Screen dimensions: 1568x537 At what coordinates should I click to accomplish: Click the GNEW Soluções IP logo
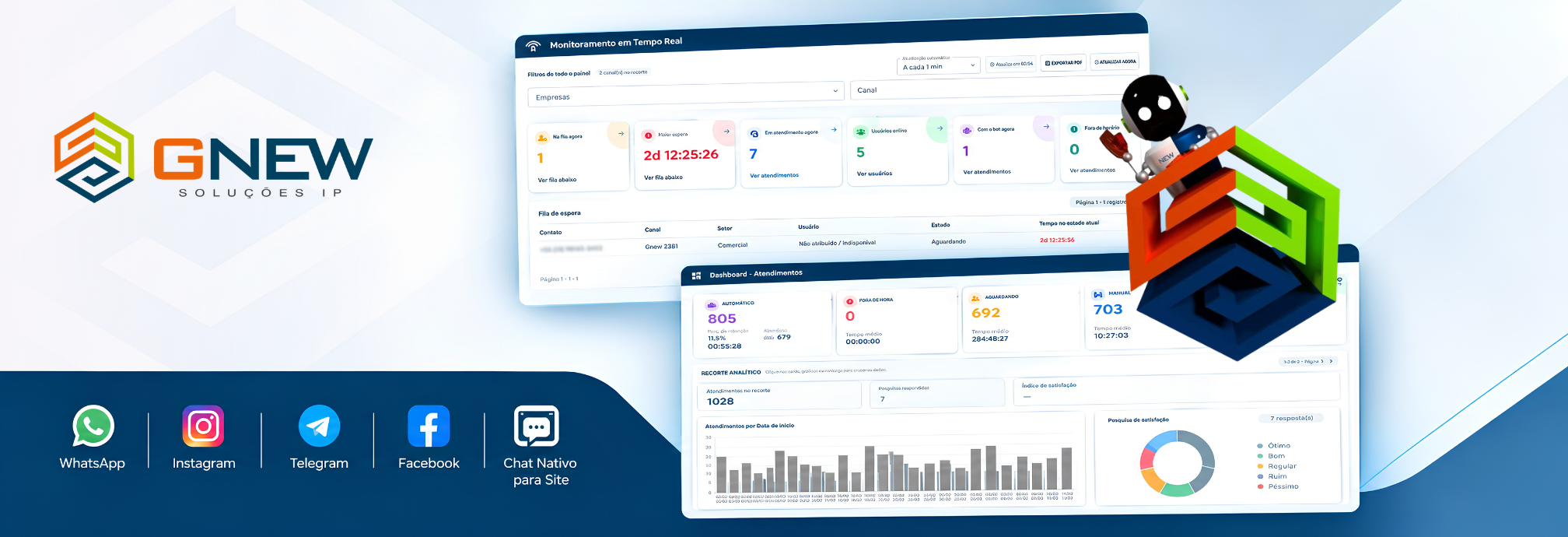tap(213, 157)
